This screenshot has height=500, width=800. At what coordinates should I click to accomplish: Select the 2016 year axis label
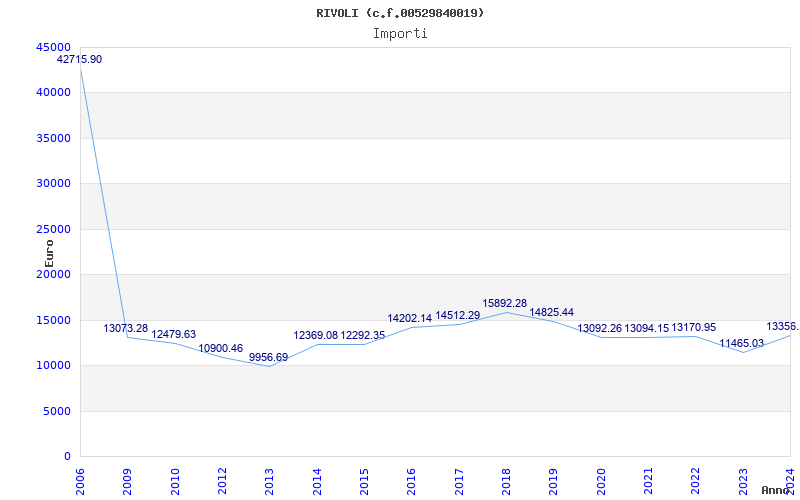[412, 482]
